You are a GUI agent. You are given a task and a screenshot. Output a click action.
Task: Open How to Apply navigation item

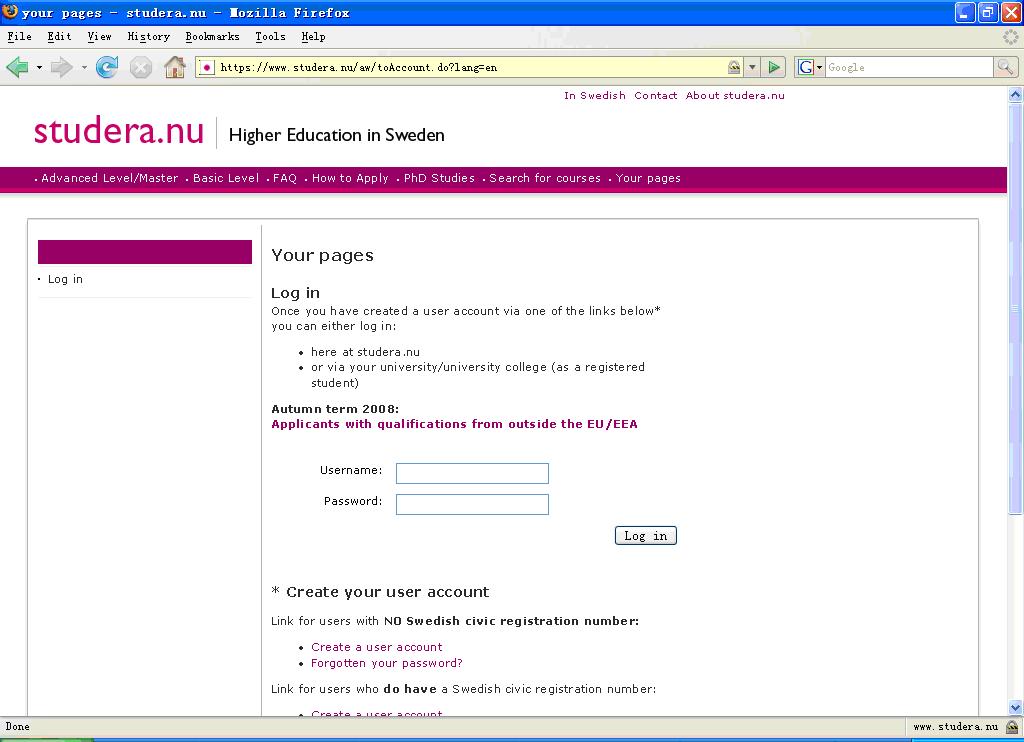click(350, 178)
